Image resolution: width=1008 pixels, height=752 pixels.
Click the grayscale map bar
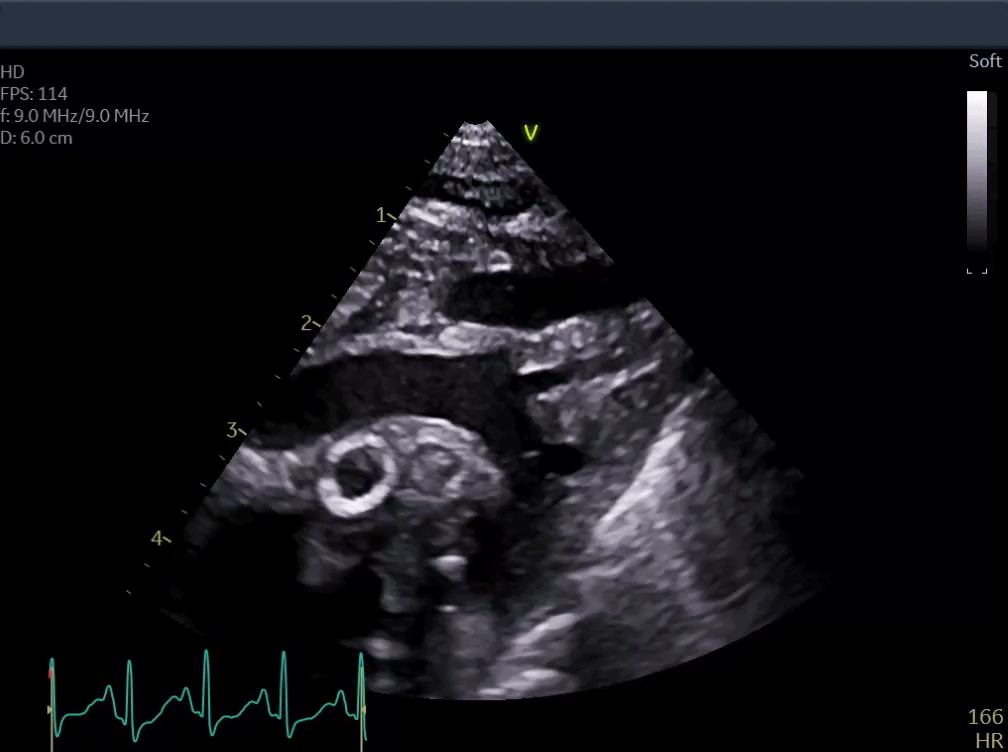[x=977, y=172]
